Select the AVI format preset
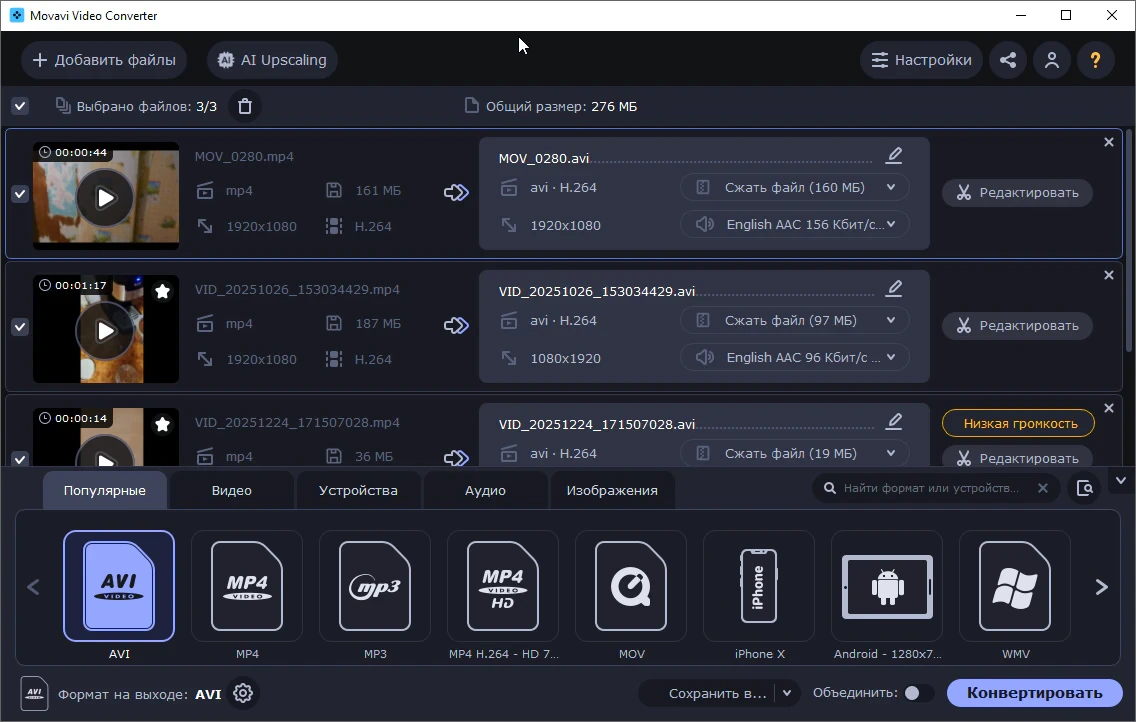Viewport: 1136px width, 722px height. pos(119,586)
